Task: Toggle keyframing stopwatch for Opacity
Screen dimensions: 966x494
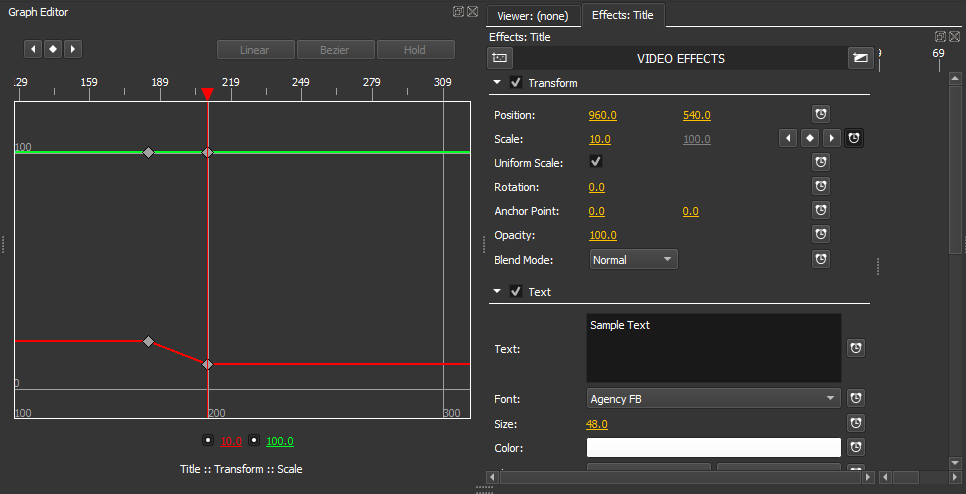Action: click(821, 234)
